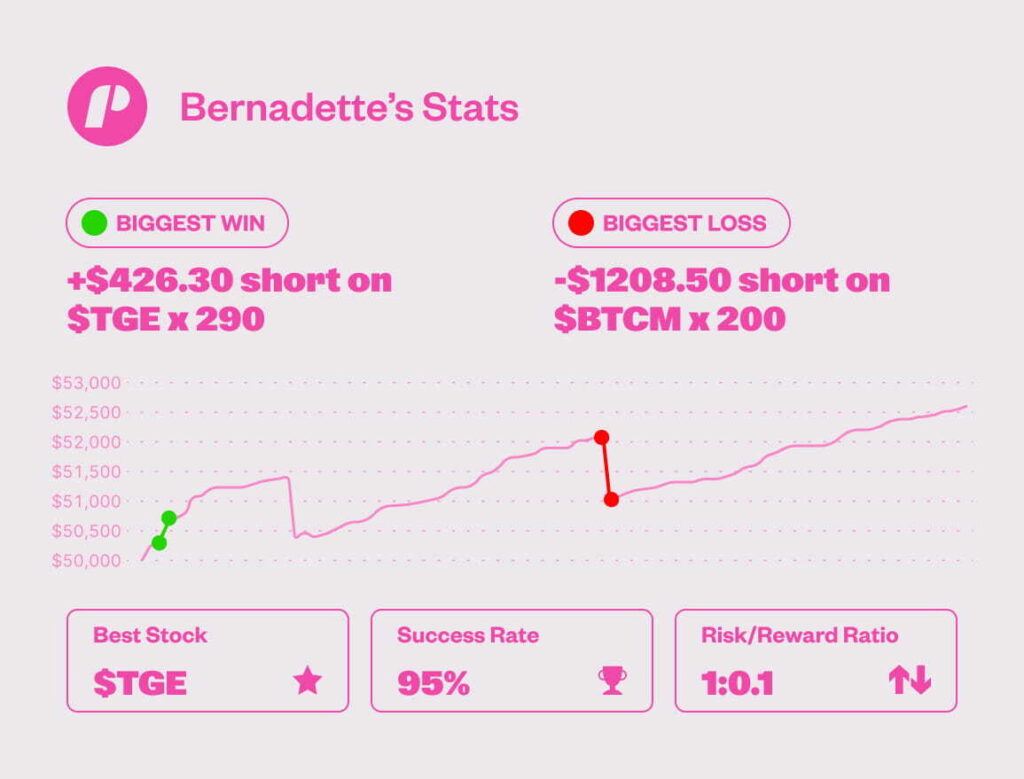Click the pink P logo icon
The width and height of the screenshot is (1024, 779).
click(x=107, y=107)
